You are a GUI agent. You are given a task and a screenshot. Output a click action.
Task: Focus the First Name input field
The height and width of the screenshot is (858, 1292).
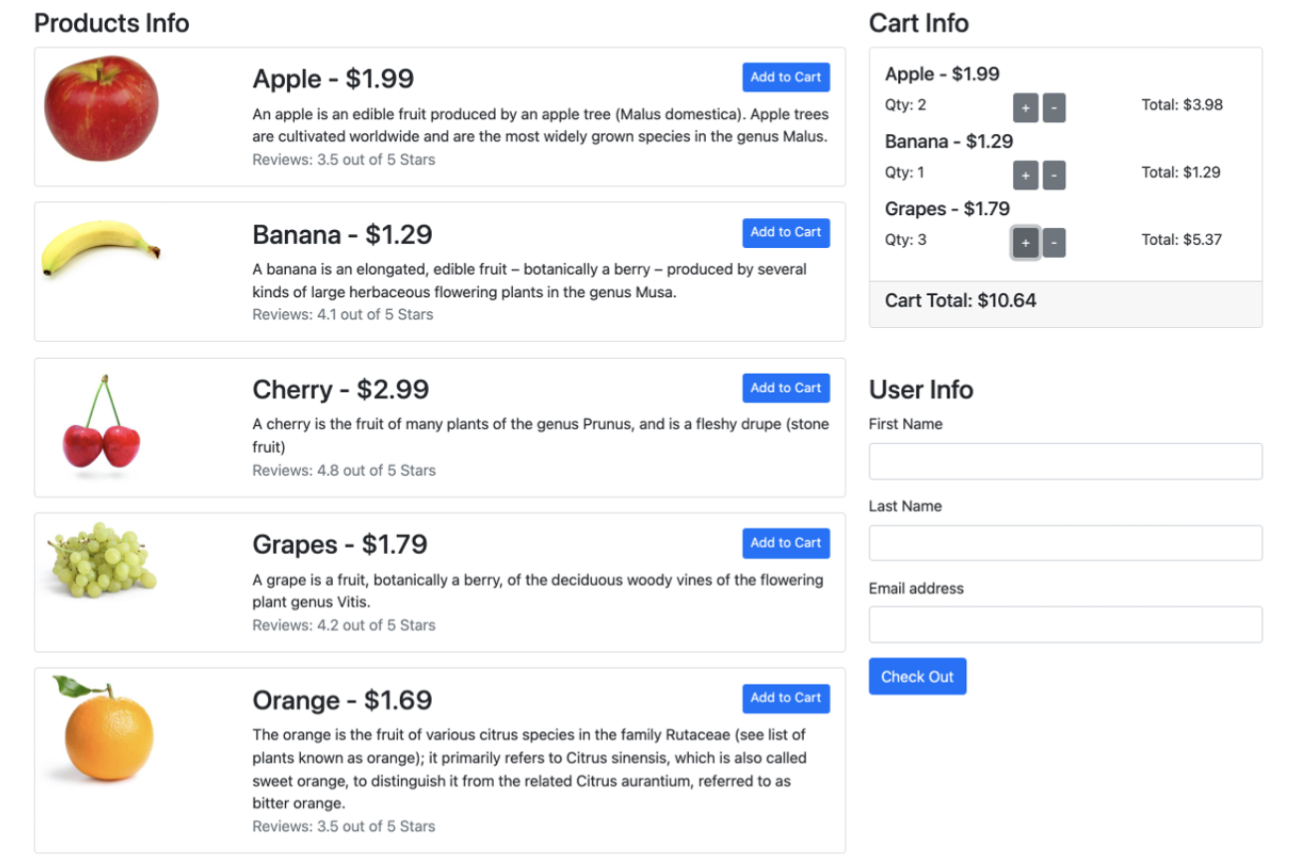(1065, 461)
